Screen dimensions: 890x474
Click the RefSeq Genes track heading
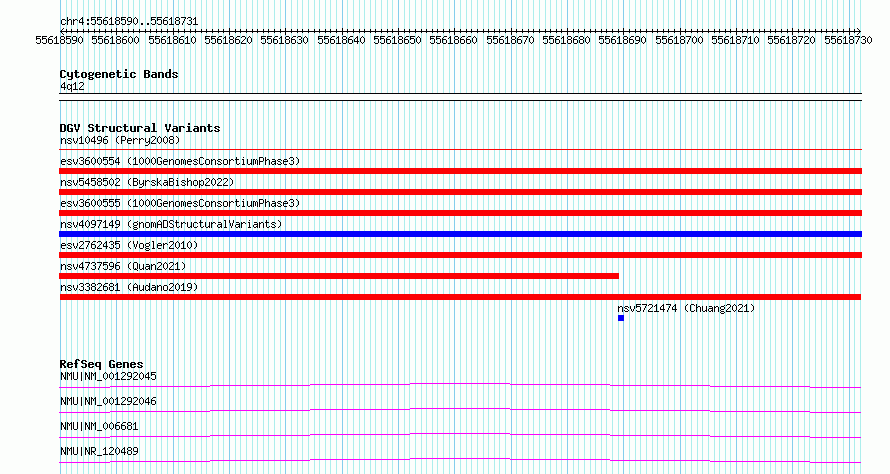point(101,364)
